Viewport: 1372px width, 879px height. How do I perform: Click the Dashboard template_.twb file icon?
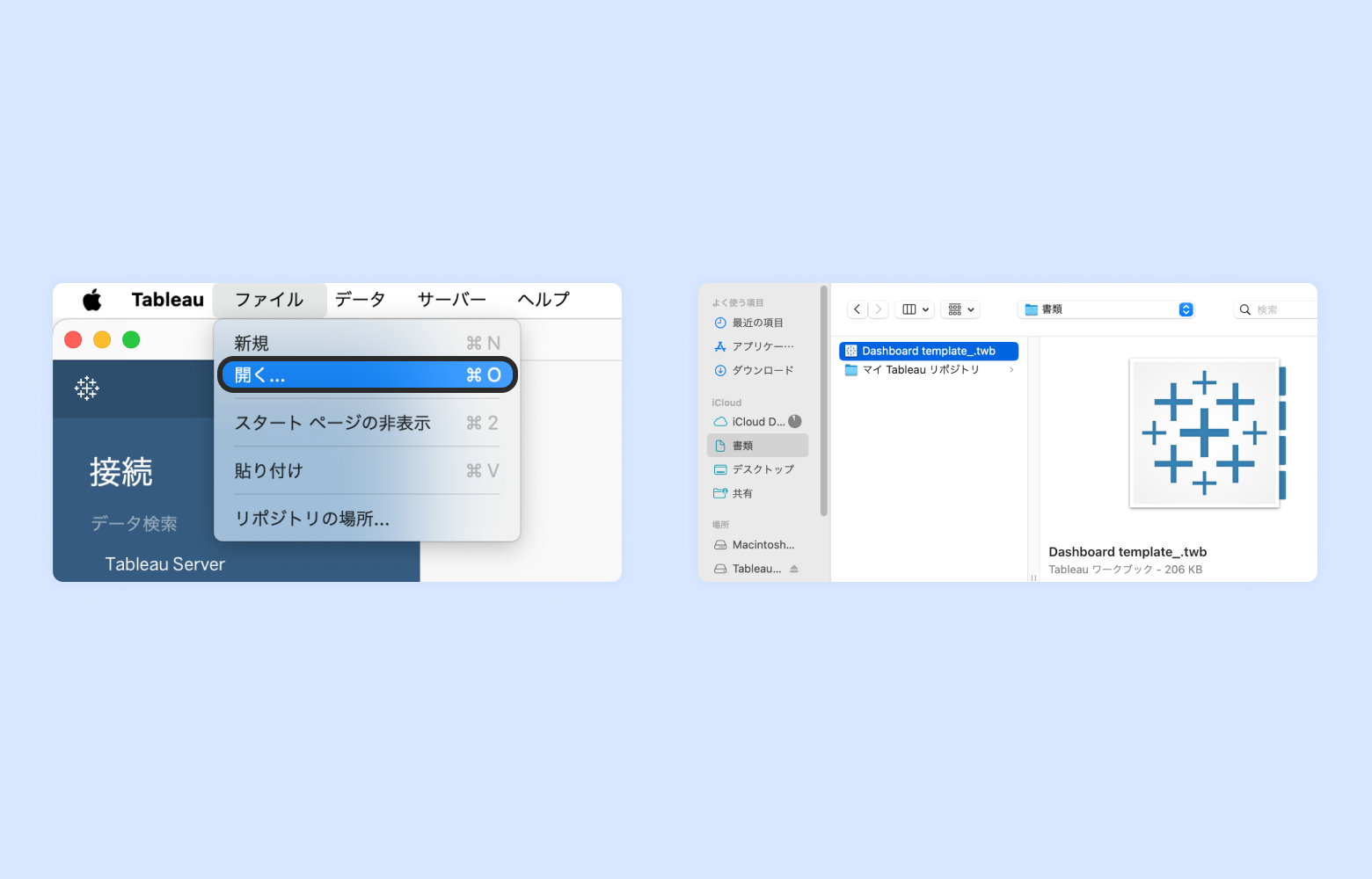tap(851, 351)
